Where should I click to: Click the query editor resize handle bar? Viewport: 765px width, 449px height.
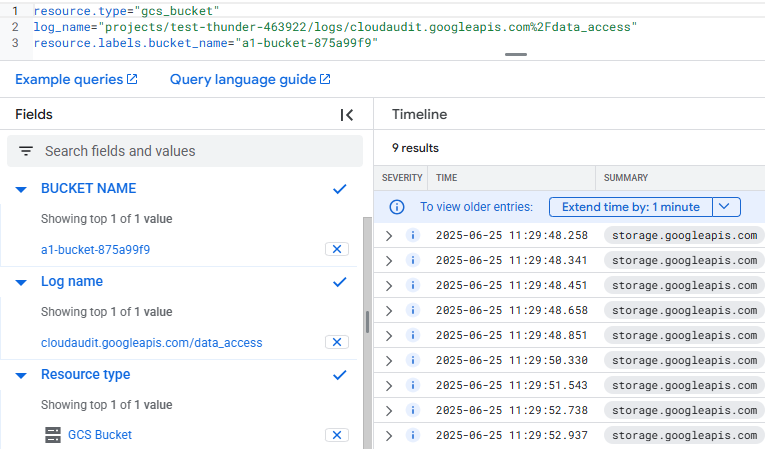click(516, 54)
